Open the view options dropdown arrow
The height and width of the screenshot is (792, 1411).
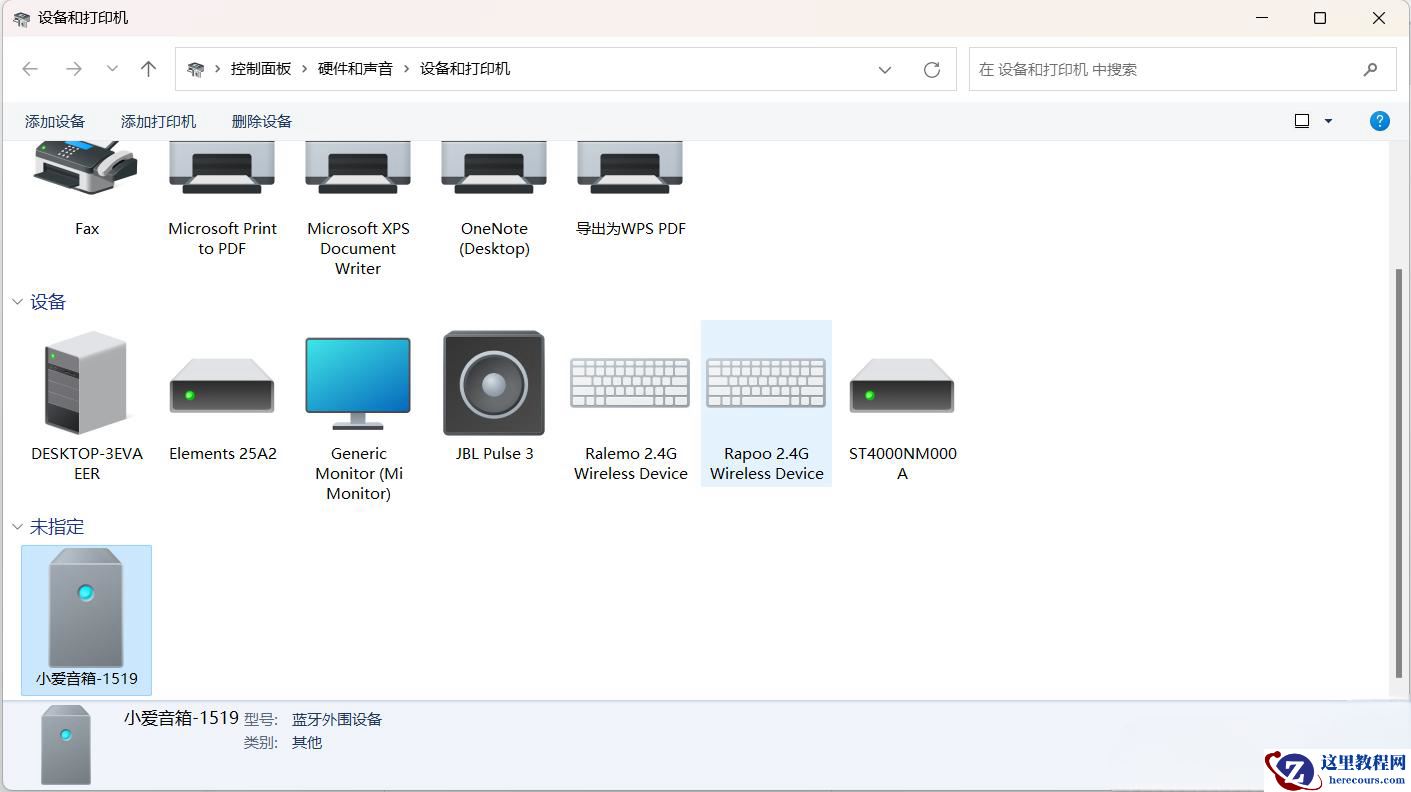click(1327, 120)
